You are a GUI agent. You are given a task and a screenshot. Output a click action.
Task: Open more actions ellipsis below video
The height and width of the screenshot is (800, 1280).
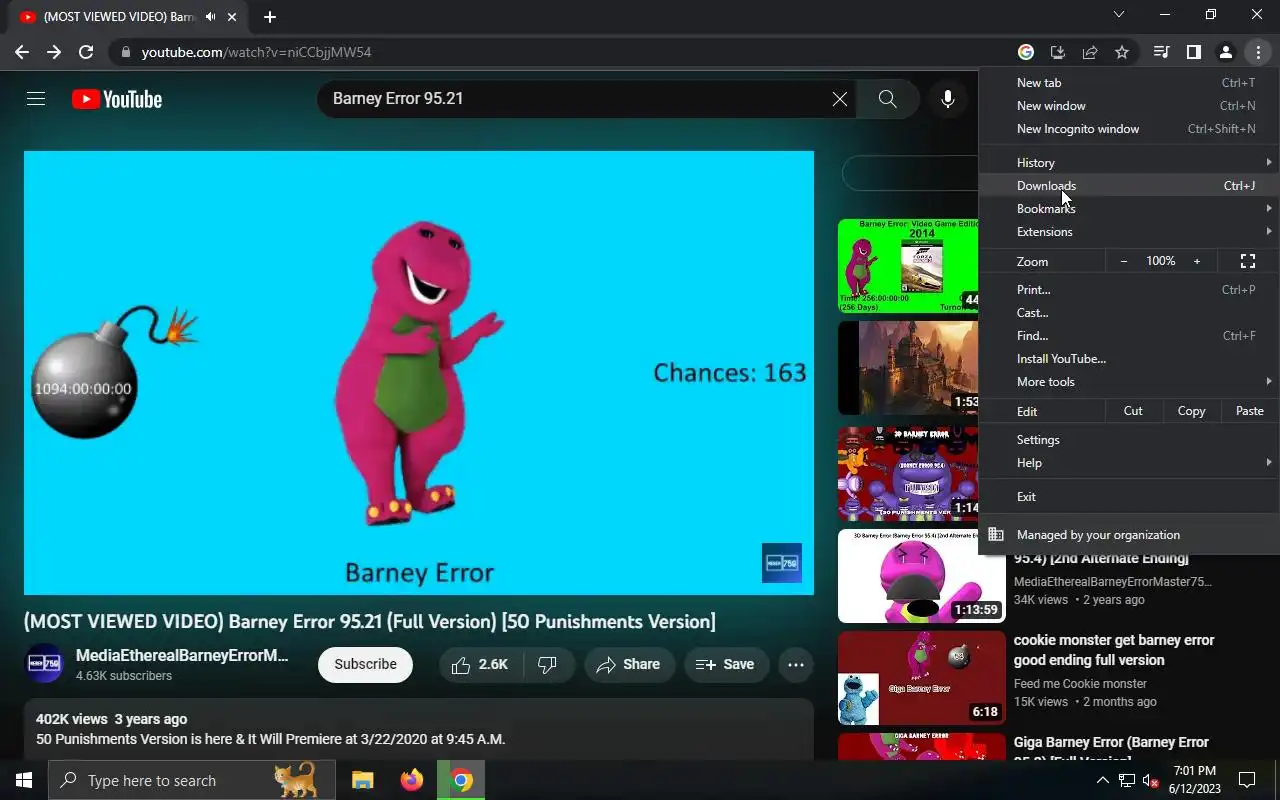coord(796,665)
